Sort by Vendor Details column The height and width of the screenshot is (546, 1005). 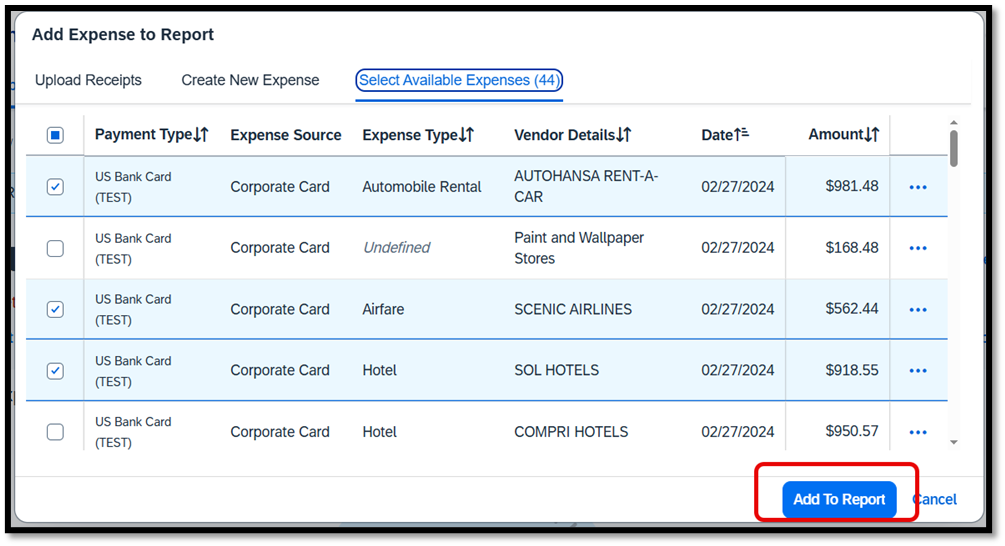click(x=623, y=135)
